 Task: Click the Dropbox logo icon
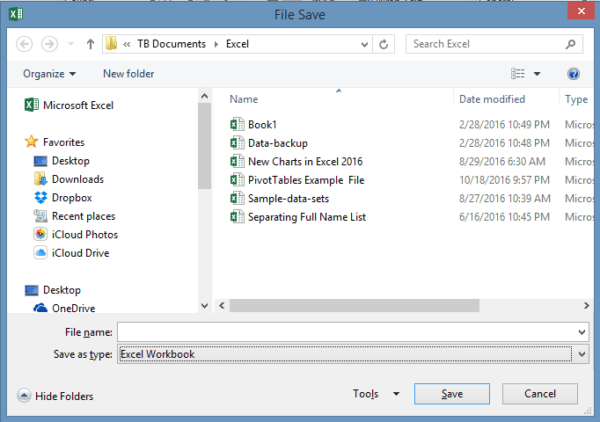41,197
